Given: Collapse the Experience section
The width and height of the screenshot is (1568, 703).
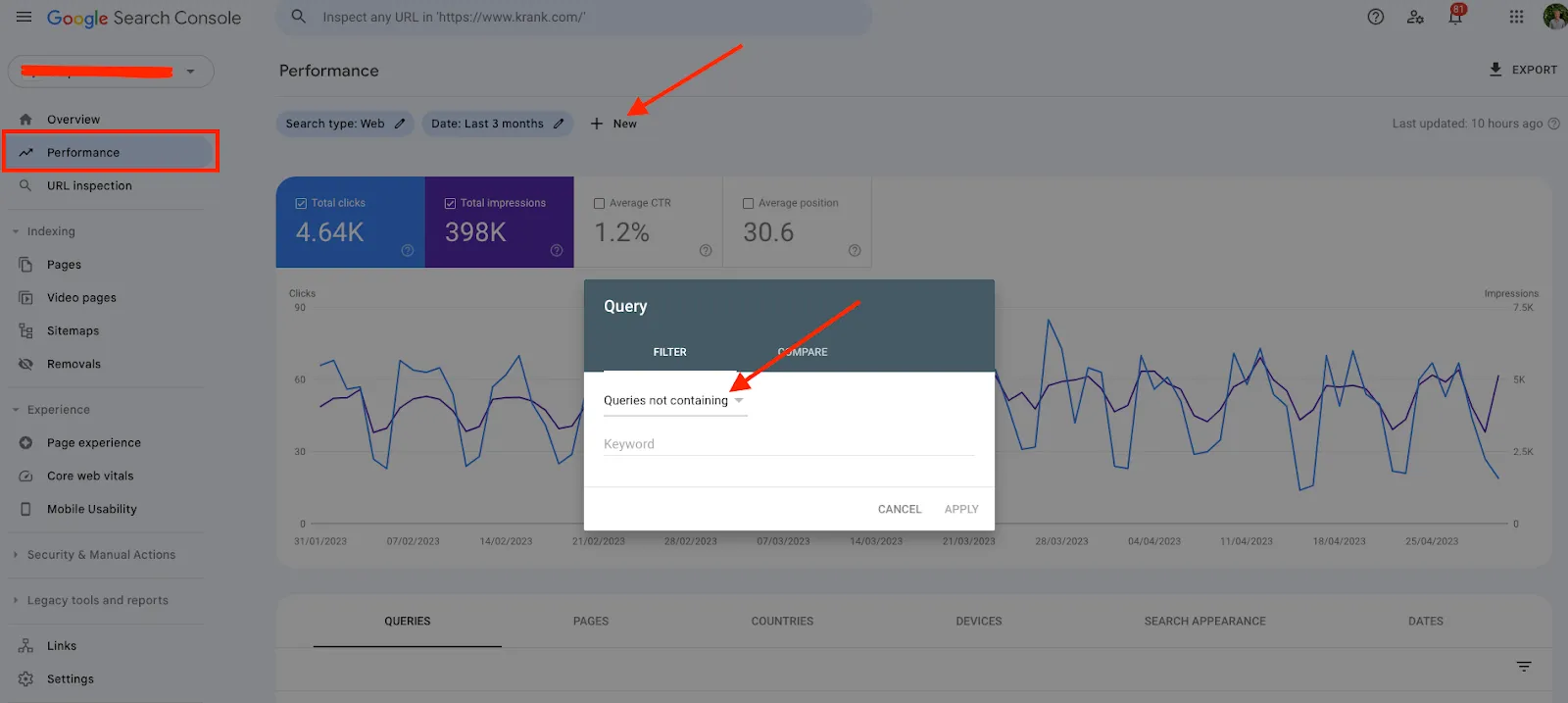Looking at the screenshot, I should pyautogui.click(x=16, y=410).
